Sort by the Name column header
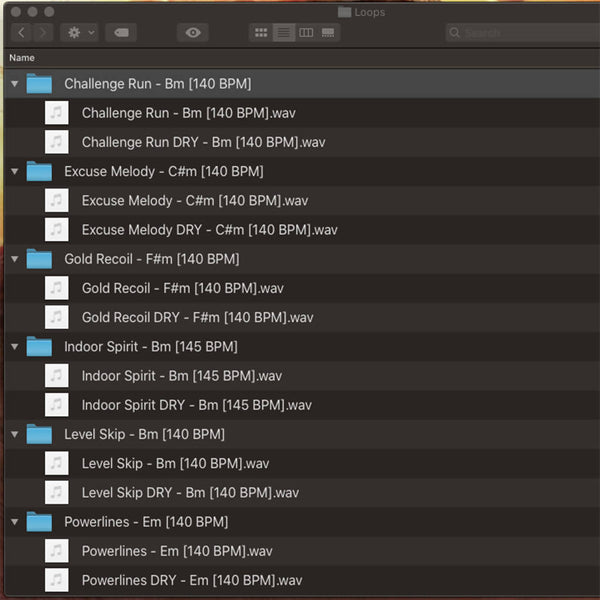The width and height of the screenshot is (600, 600). (x=22, y=58)
